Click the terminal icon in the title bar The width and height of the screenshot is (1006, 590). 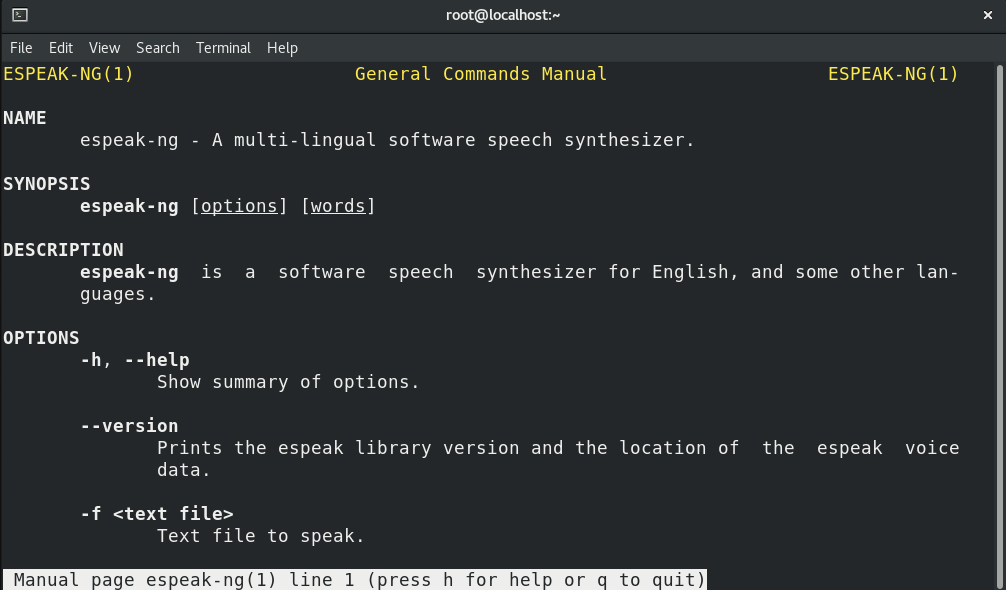point(21,15)
